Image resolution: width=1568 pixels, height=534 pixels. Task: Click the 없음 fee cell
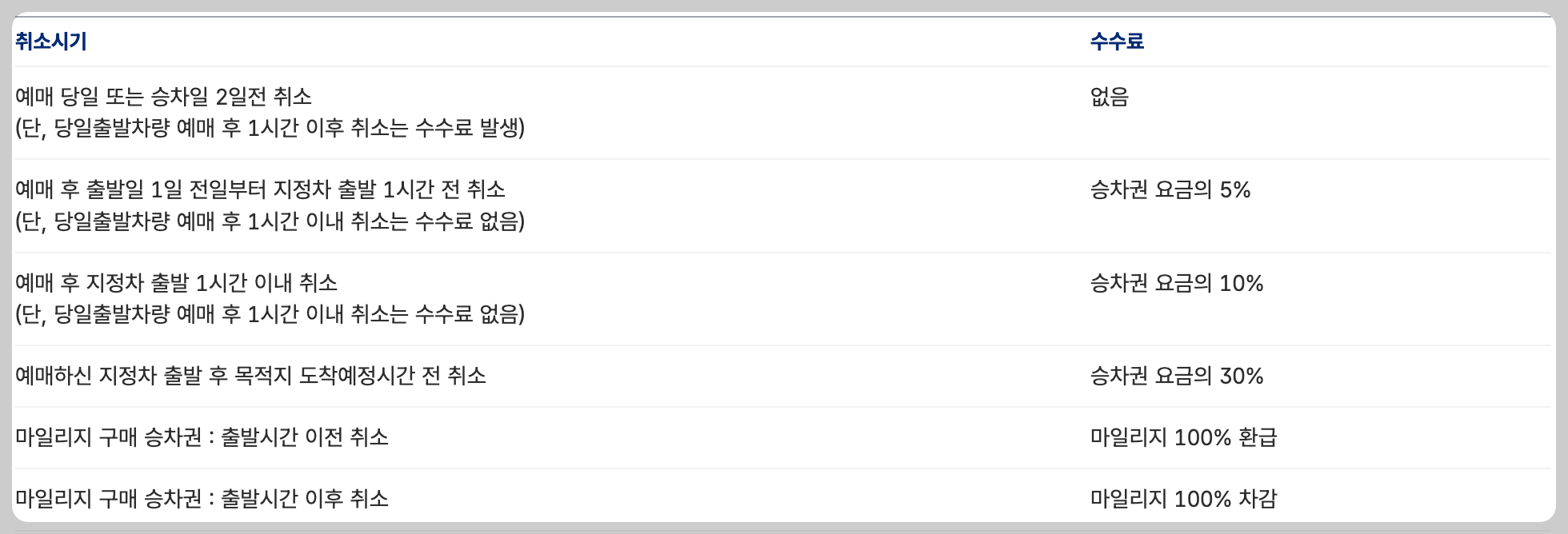(1110, 97)
